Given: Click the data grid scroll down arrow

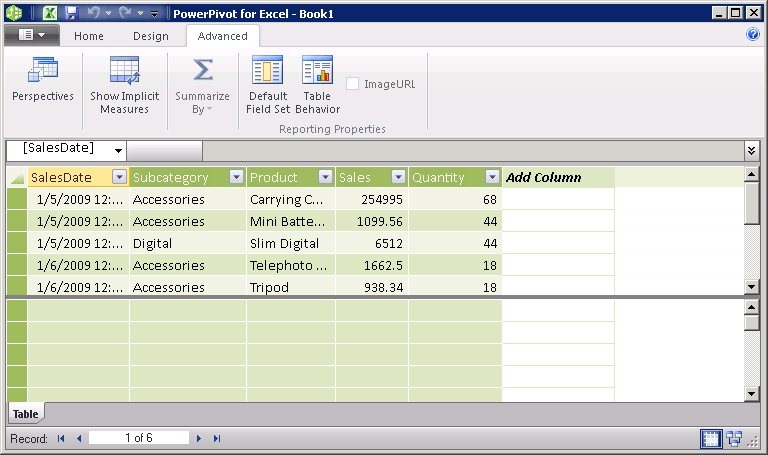Looking at the screenshot, I should [751, 287].
